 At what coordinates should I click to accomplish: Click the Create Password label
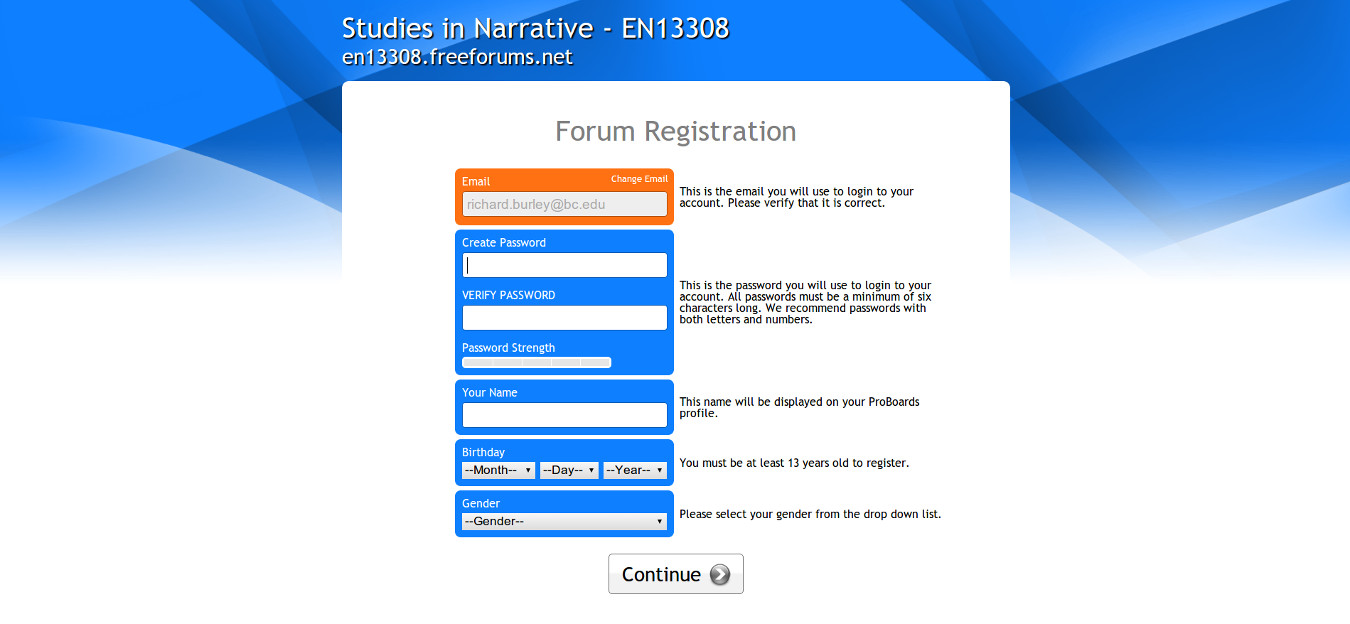(504, 243)
